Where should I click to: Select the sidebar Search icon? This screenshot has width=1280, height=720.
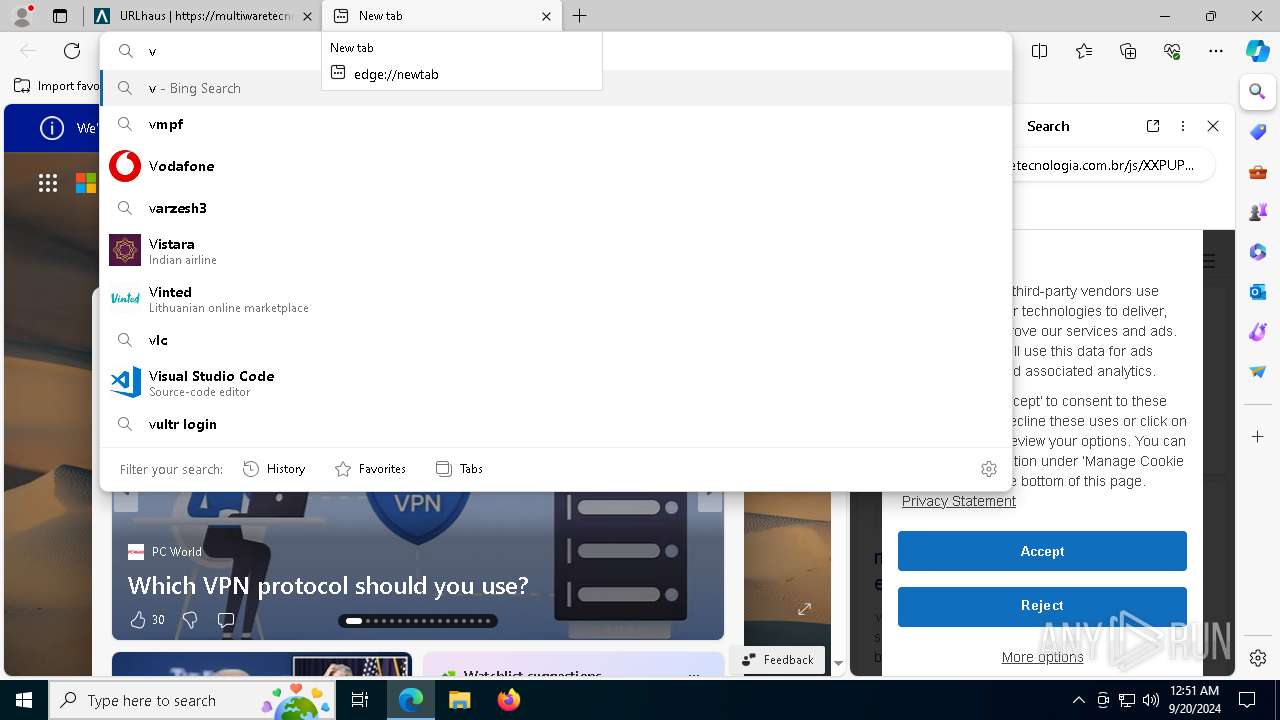pos(1258,92)
